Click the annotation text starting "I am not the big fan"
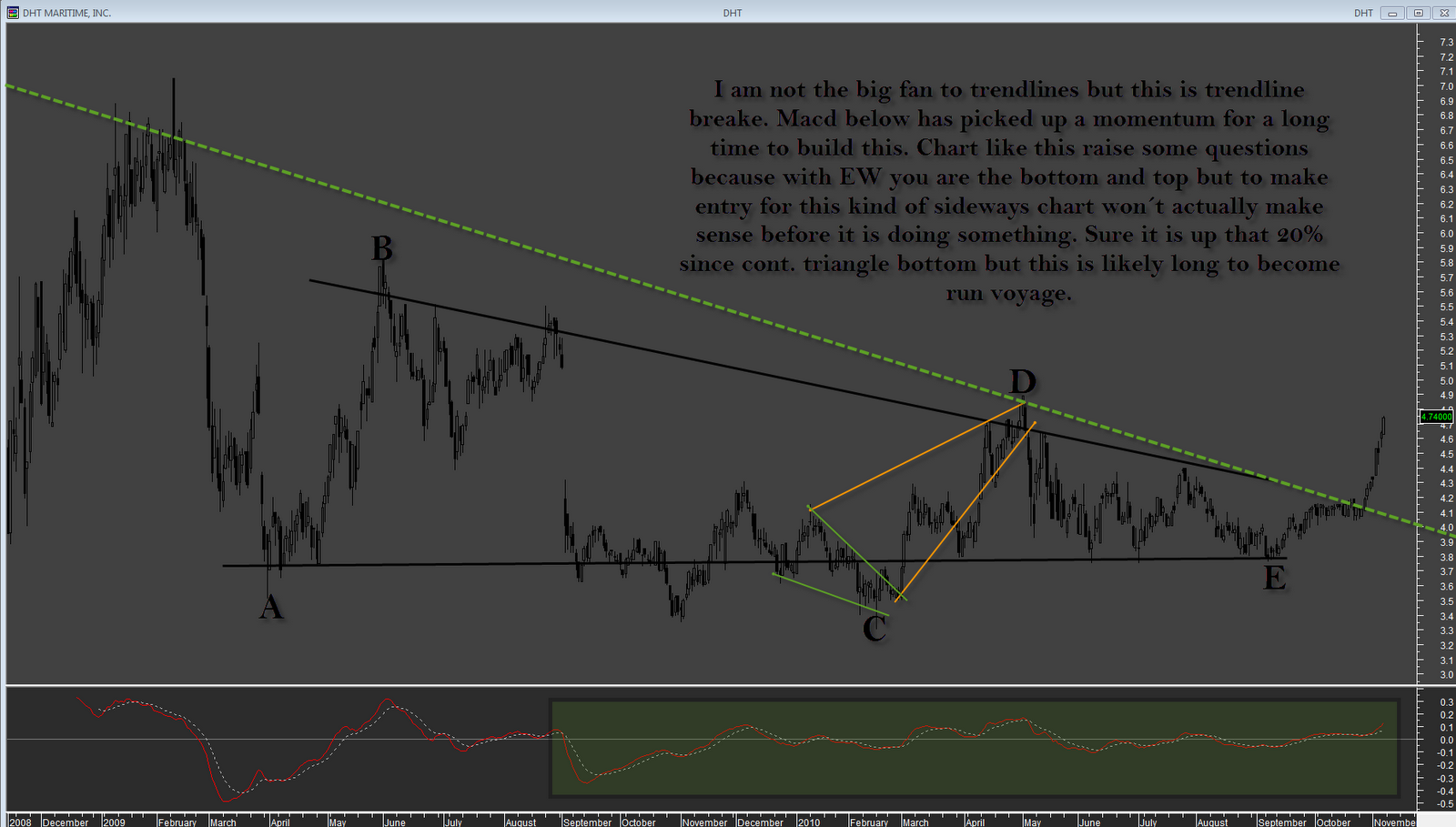Screen dimensions: 1456x827 1009,191
